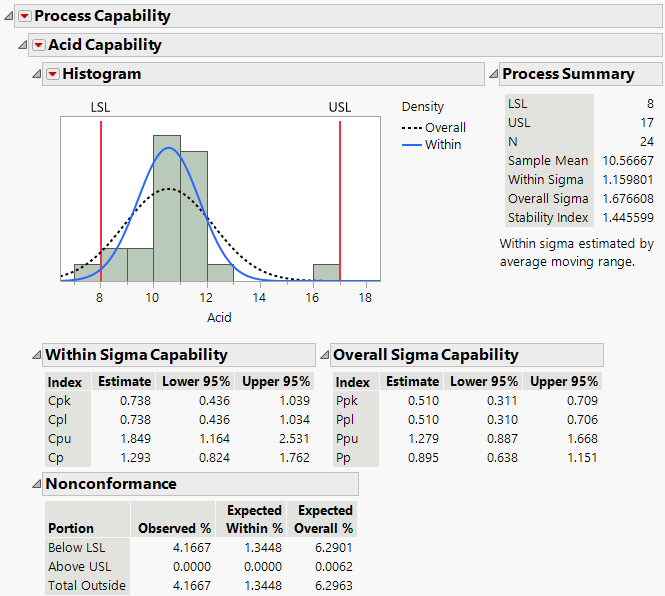The height and width of the screenshot is (596, 665).
Task: Click the Estimate header in Within Sigma table
Action: pyautogui.click(x=125, y=381)
